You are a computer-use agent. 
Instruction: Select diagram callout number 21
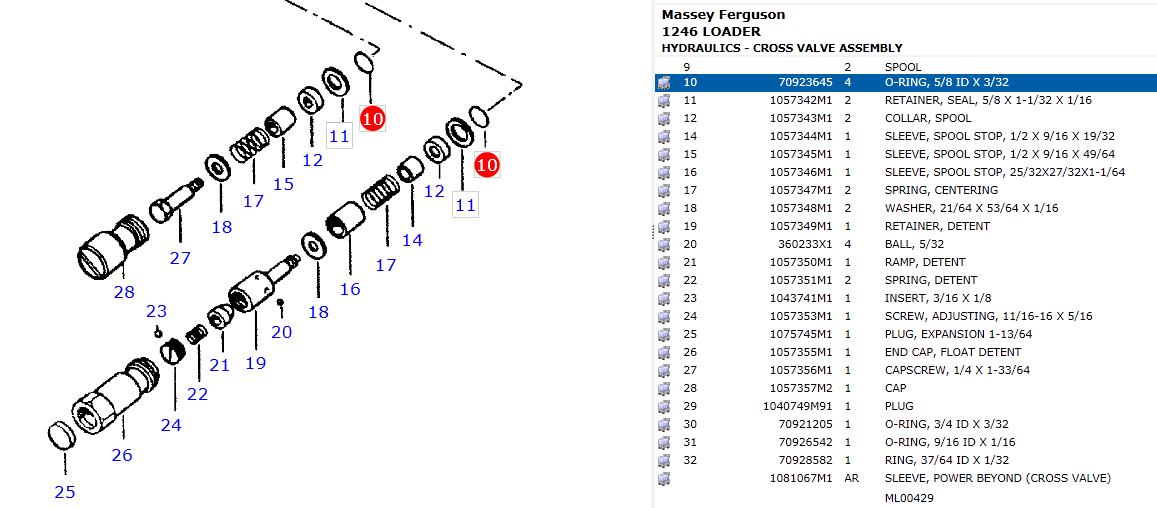pyautogui.click(x=220, y=364)
